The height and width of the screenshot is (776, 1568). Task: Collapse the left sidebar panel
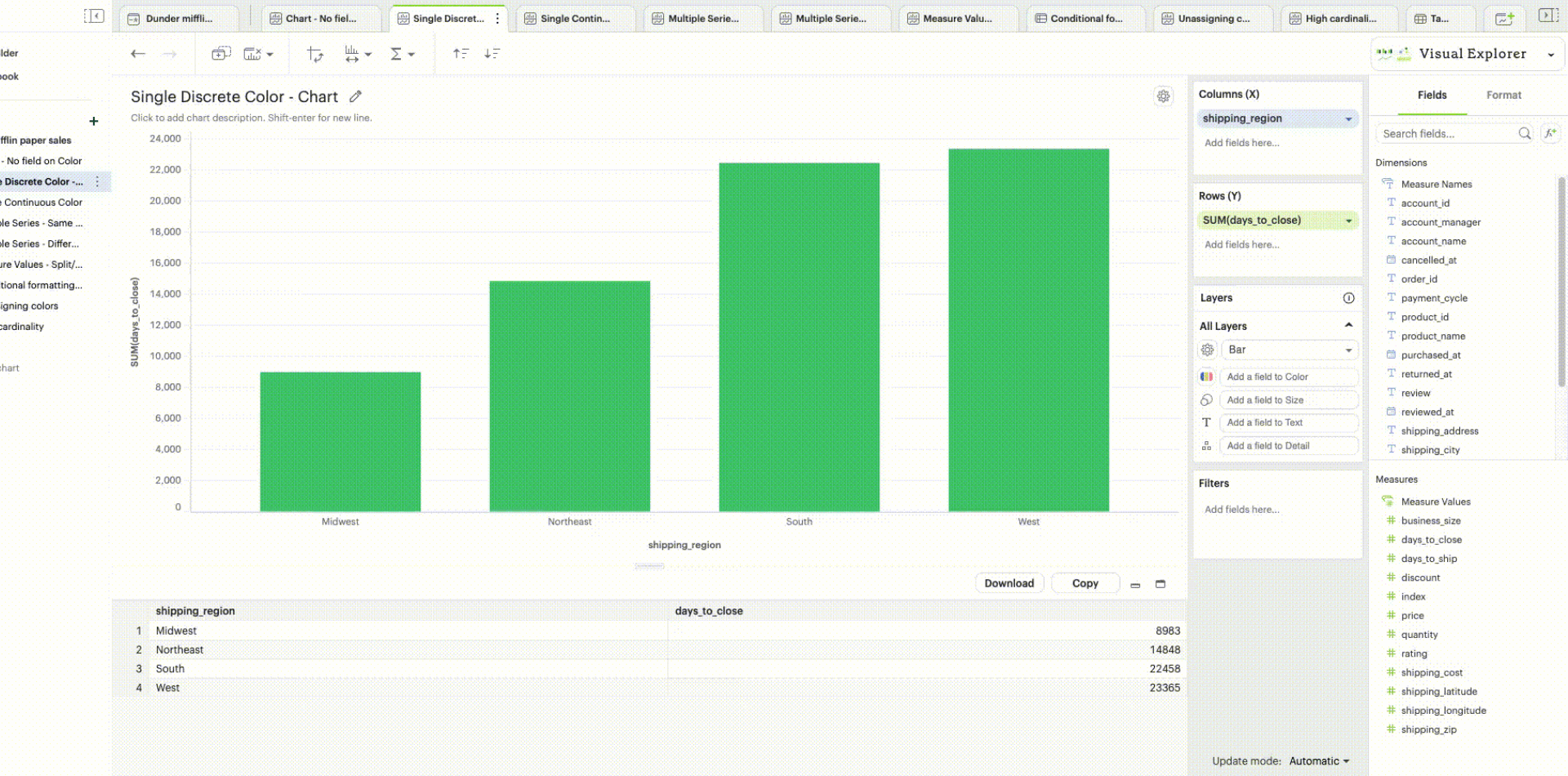(94, 16)
